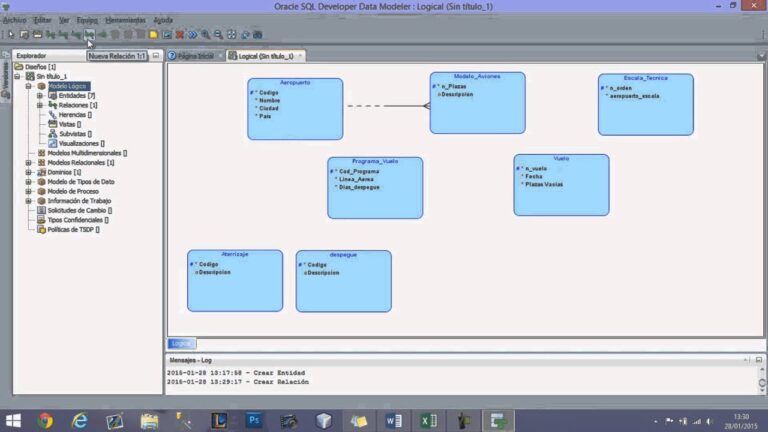Click the New Picture toolbar icon
768x432 pixels.
[x=167, y=35]
